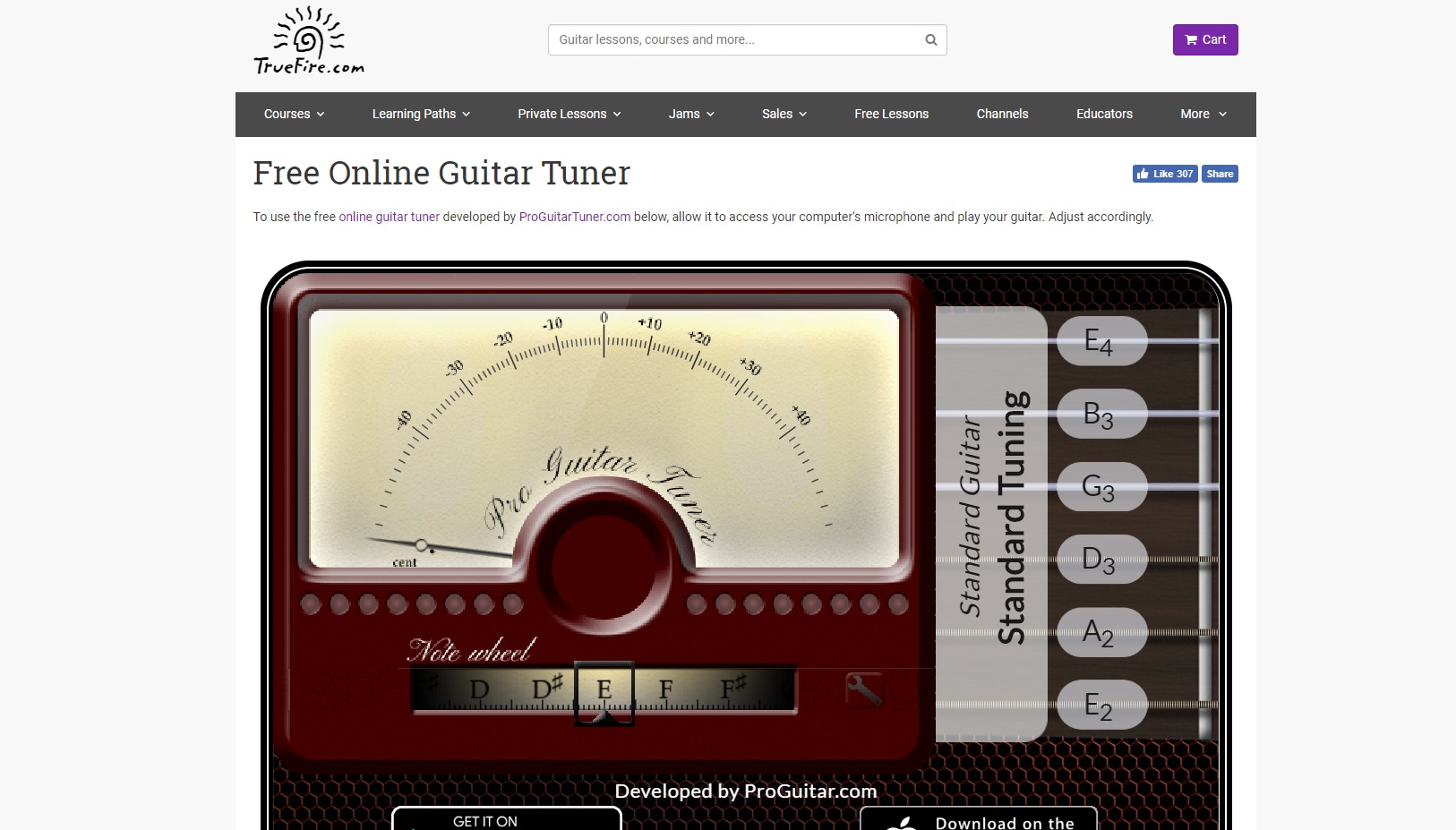This screenshot has height=830, width=1456.
Task: Expand the More menu
Action: 1203,114
